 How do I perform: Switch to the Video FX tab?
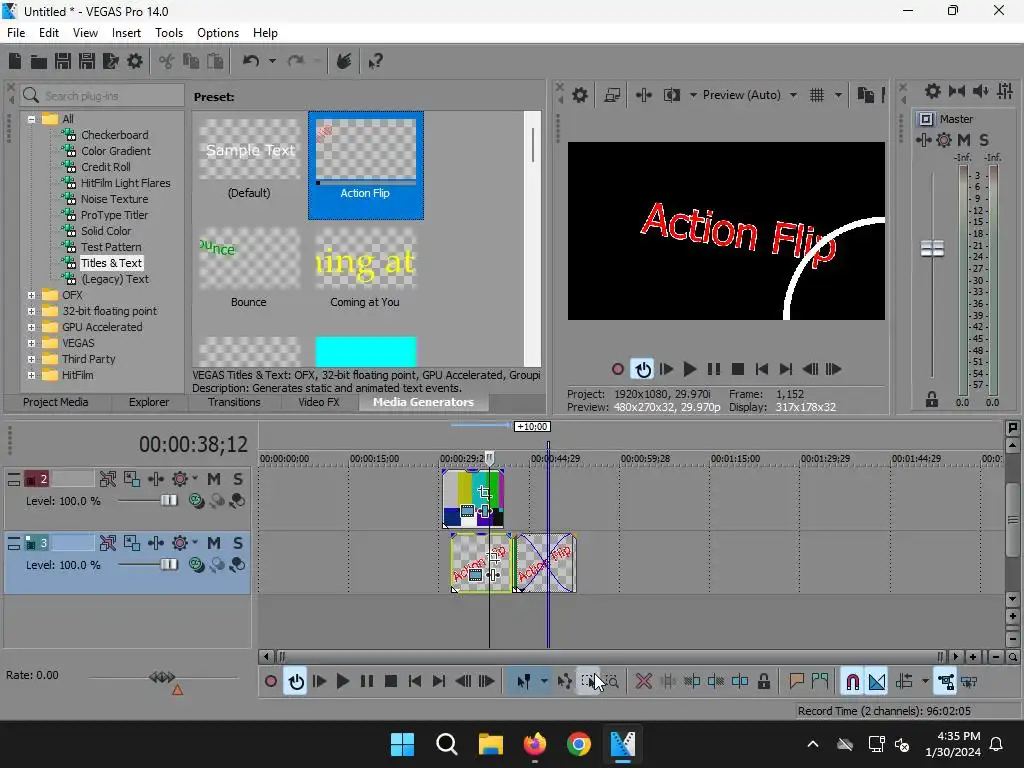319,402
